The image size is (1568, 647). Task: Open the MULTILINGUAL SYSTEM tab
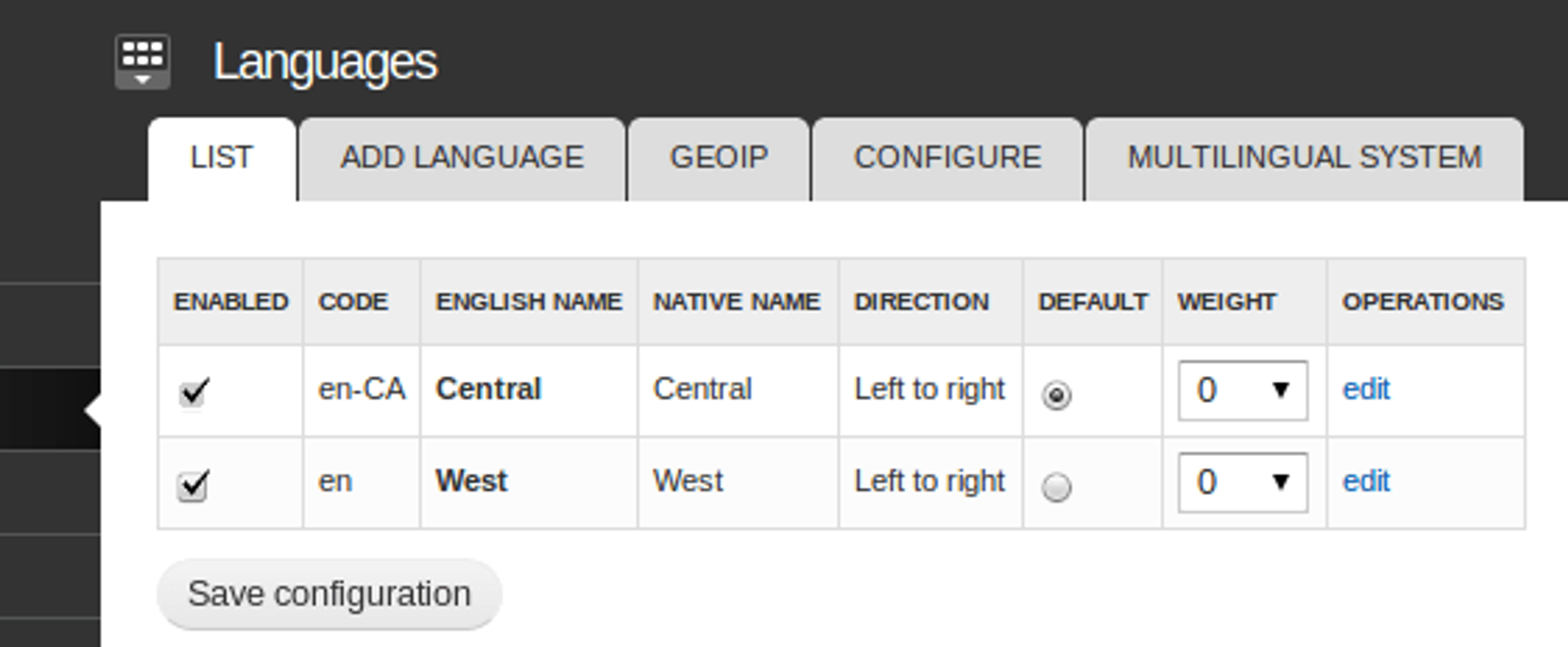click(x=1304, y=158)
